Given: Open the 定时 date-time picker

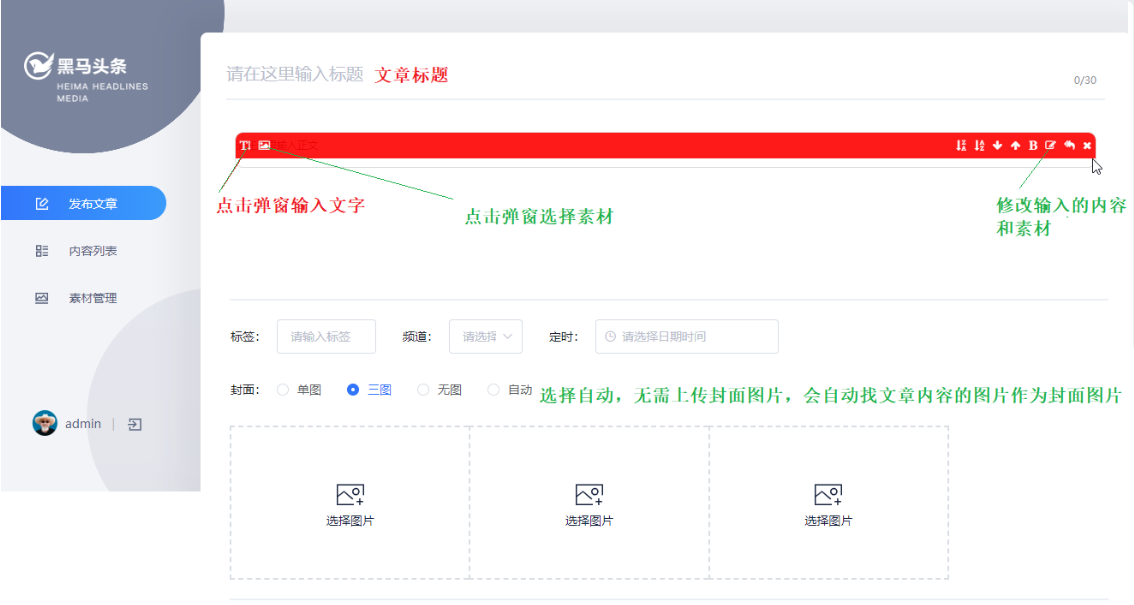Looking at the screenshot, I should point(687,336).
